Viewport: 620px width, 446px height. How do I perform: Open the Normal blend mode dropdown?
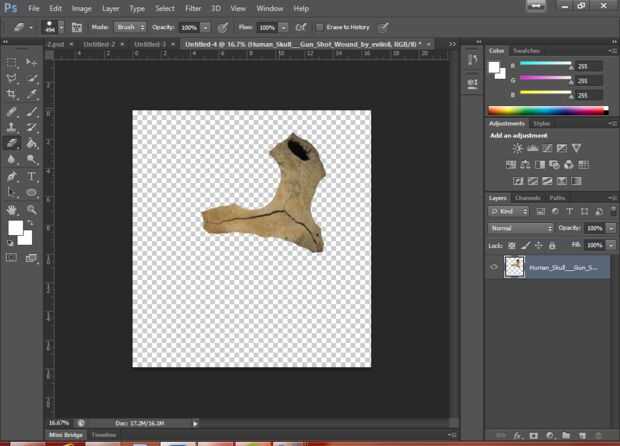(520, 228)
